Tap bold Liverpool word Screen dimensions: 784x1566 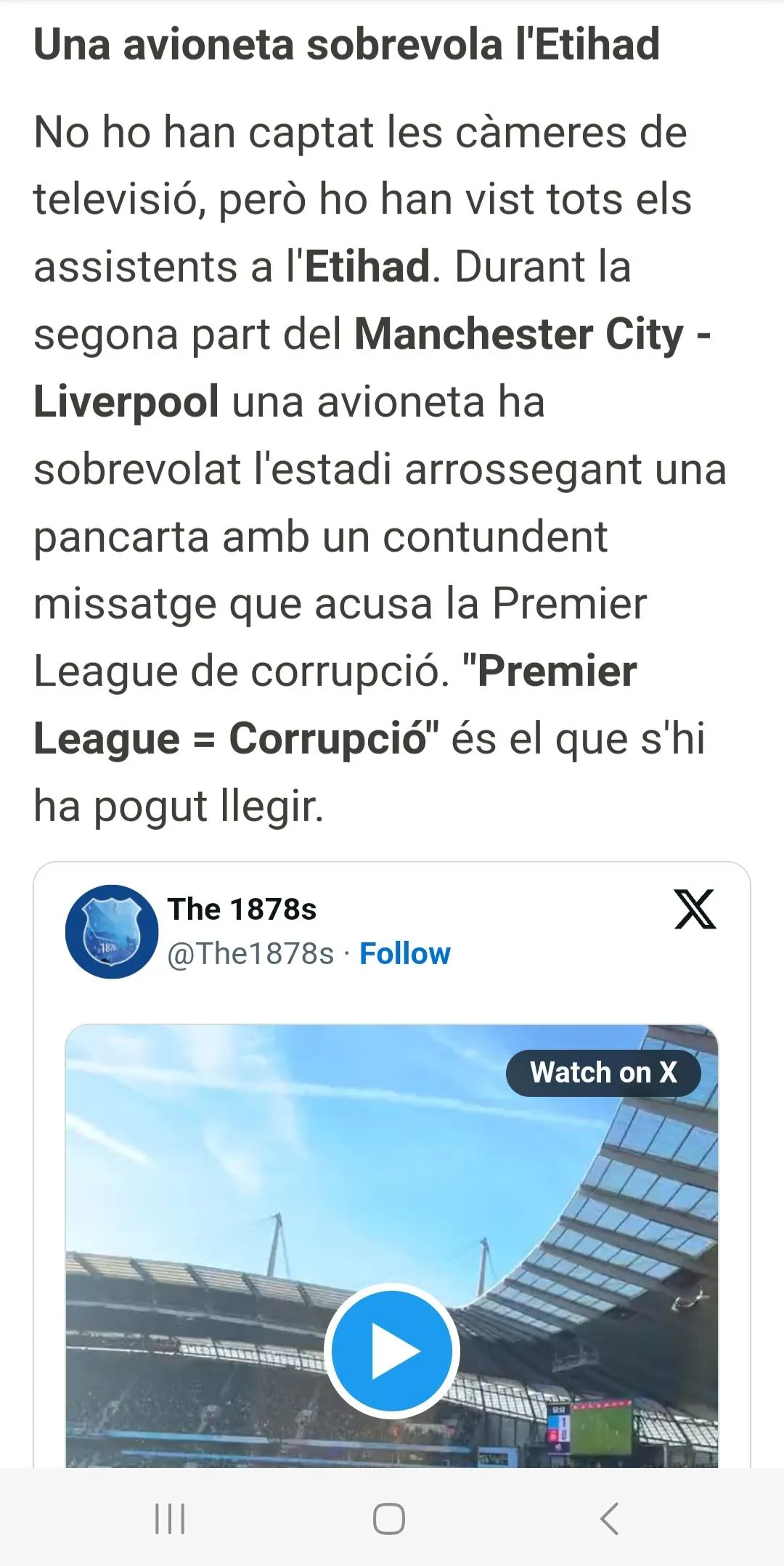coord(126,402)
